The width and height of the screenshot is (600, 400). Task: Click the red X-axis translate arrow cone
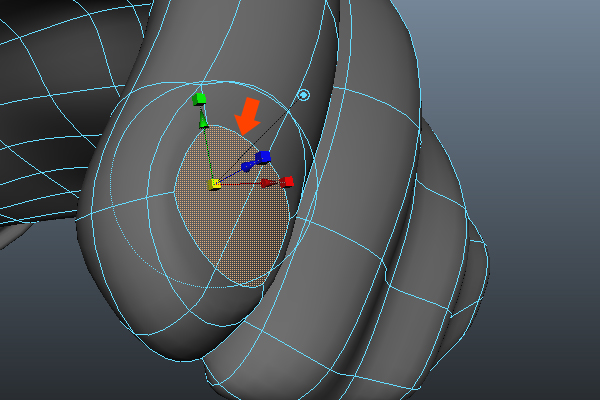(269, 183)
